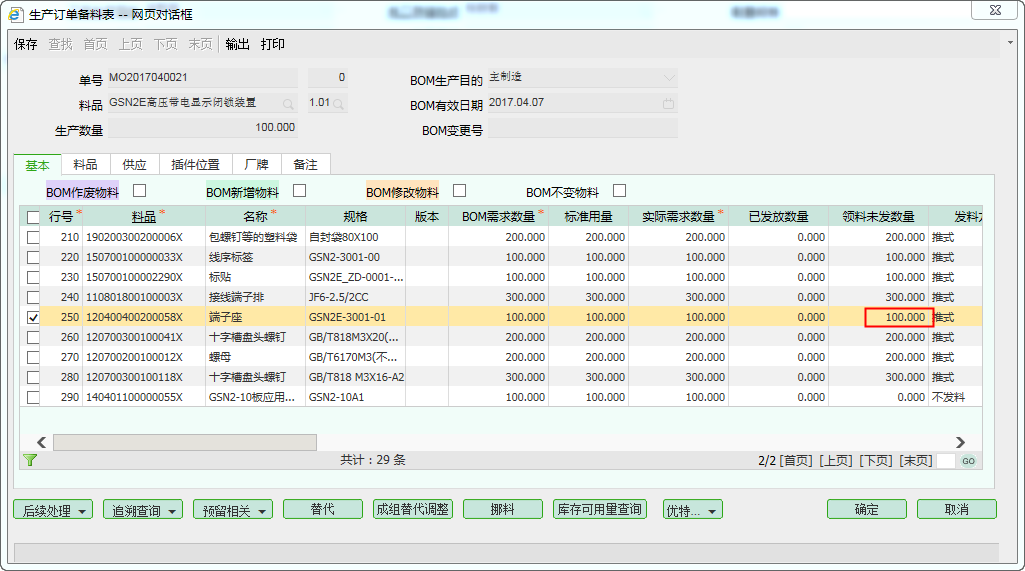The width and height of the screenshot is (1025, 571).
Task: Open the 插件位置 tab
Action: point(195,165)
